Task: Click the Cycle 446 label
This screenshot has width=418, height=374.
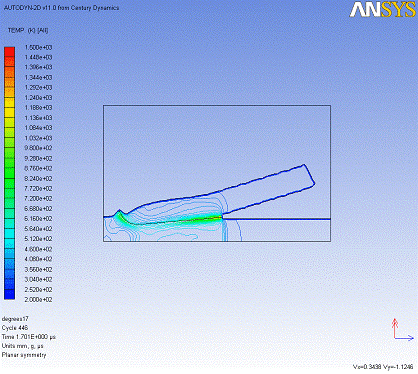Action: [x=15, y=328]
